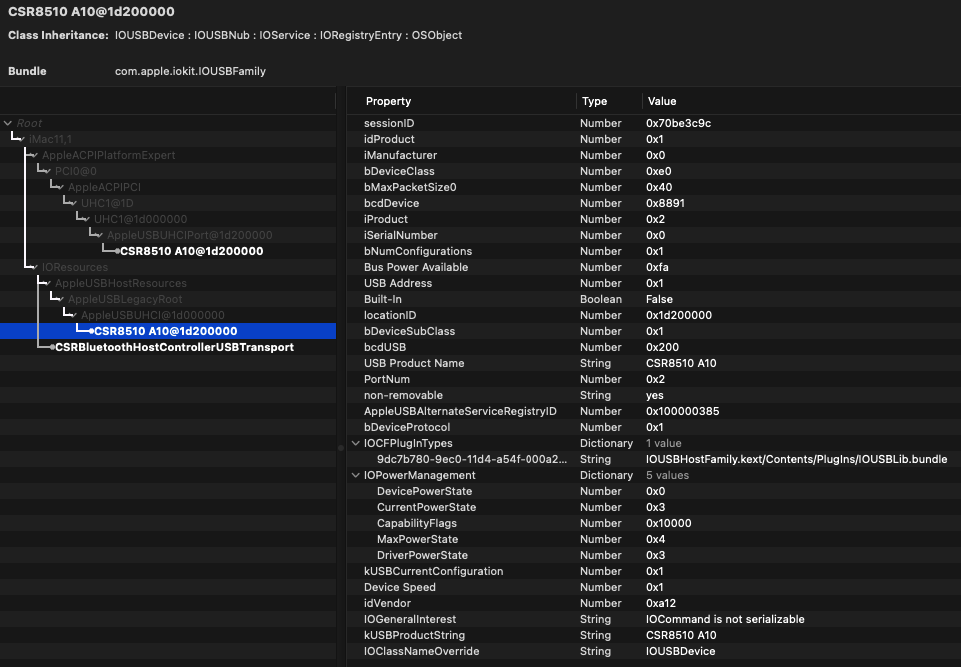The image size is (961, 667).
Task: Select AppleUSBHostResources tree item
Action: pos(121,283)
